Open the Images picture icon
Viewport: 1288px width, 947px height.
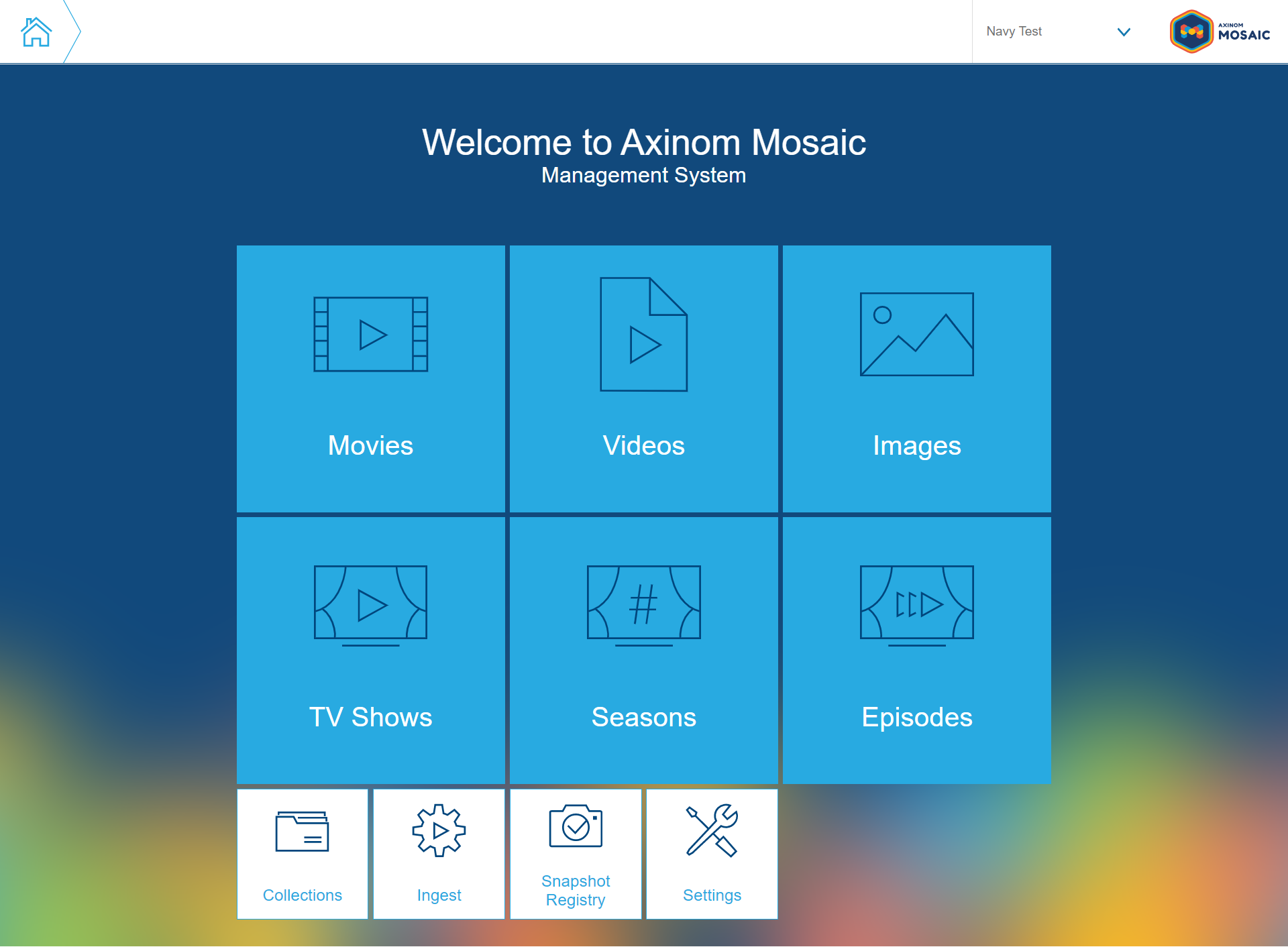pyautogui.click(x=916, y=334)
